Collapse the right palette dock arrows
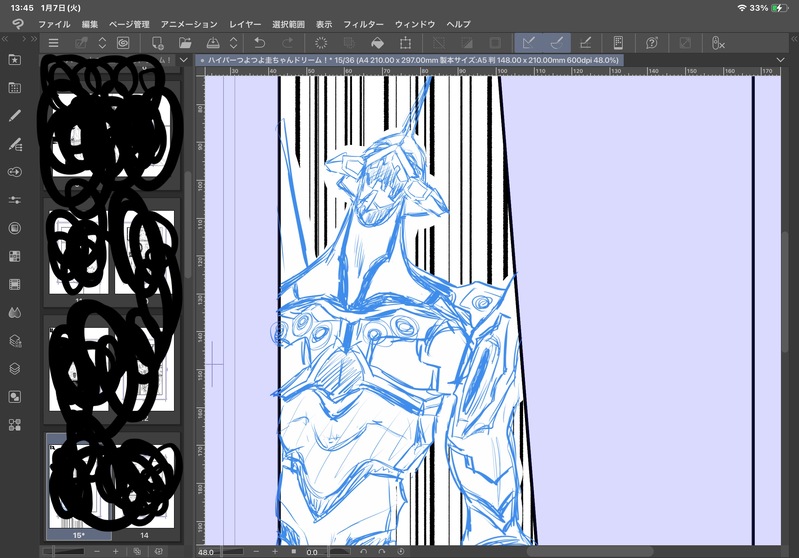This screenshot has height=558, width=799. [x=794, y=39]
